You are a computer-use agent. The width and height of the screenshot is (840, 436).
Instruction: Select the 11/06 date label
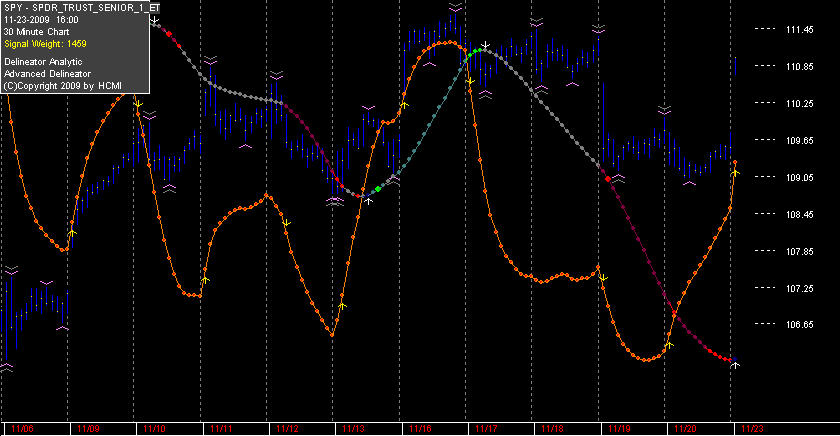pos(21,429)
